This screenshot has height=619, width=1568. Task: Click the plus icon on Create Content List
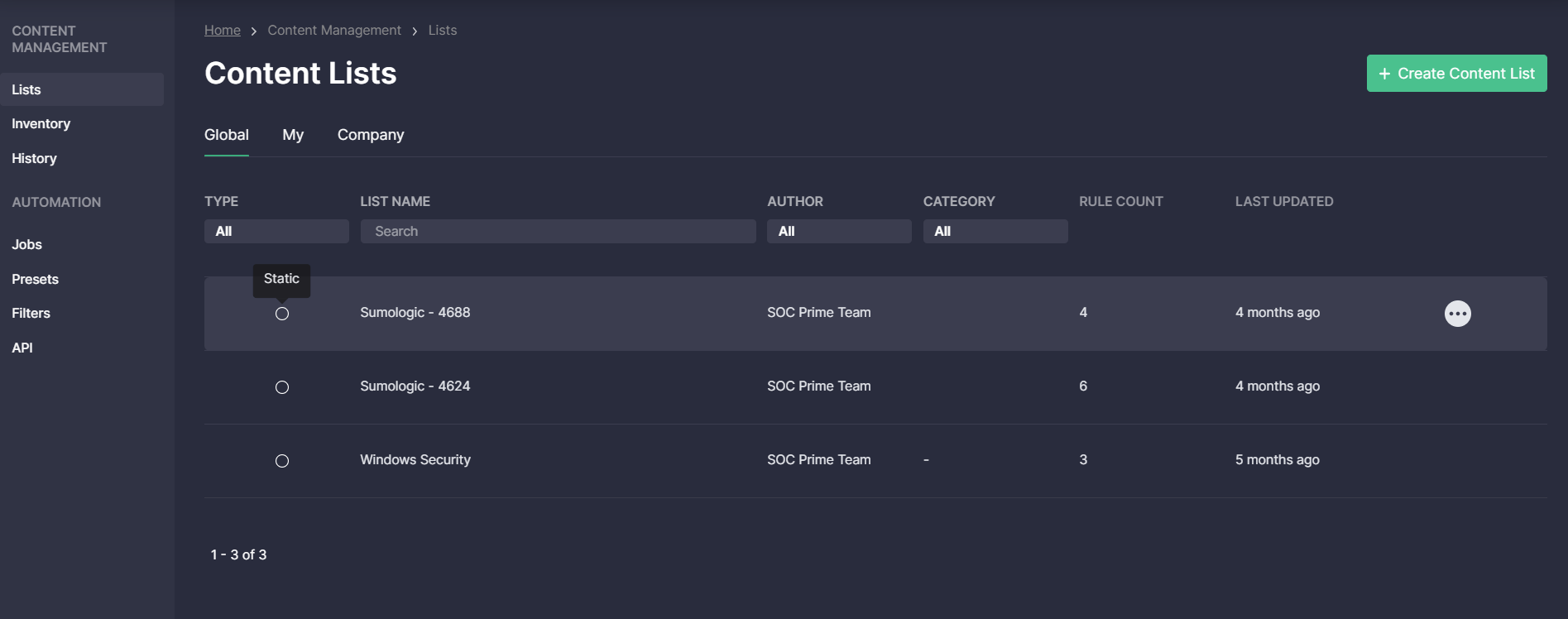(x=1384, y=74)
